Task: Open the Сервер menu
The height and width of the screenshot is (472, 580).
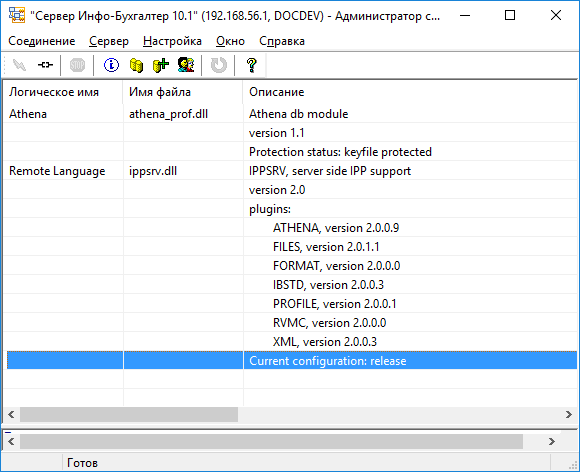Action: coord(109,41)
